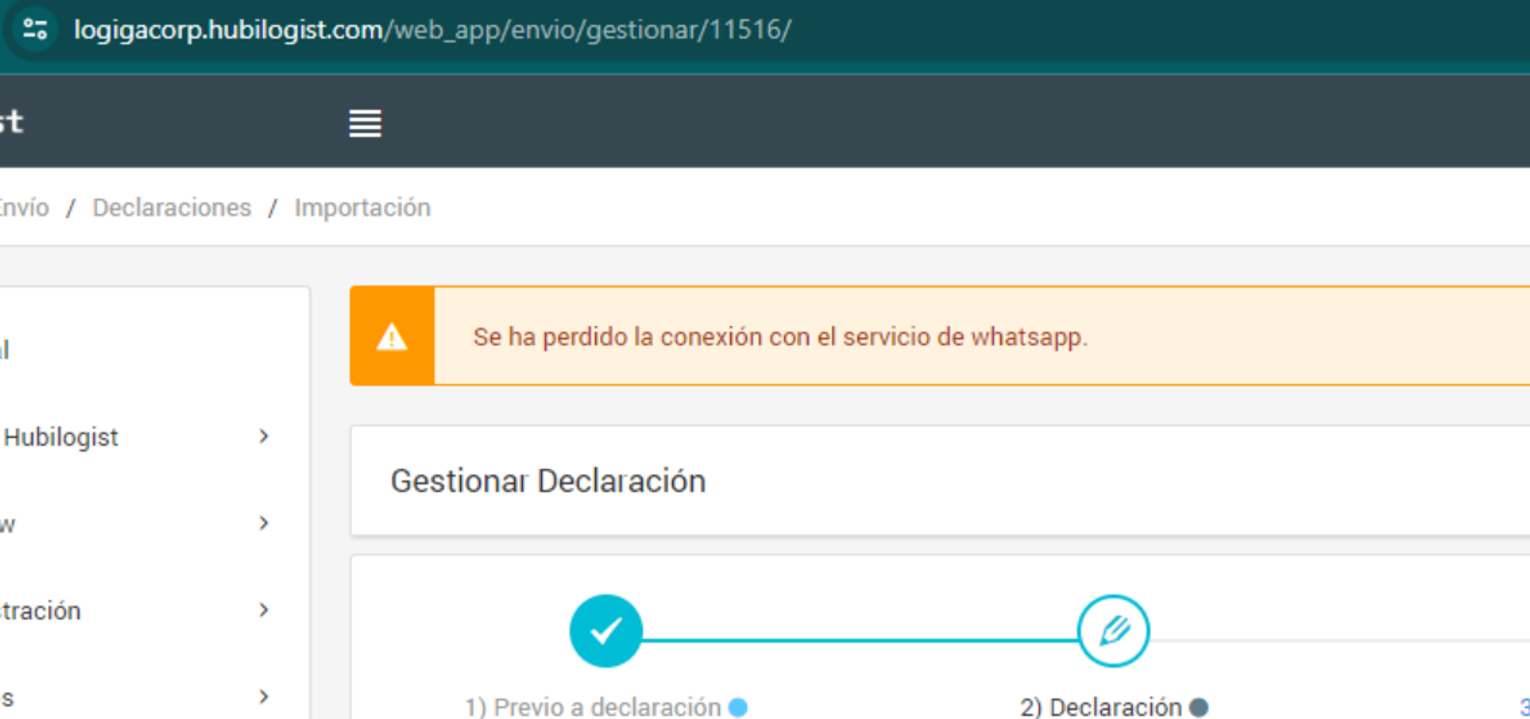
Task: Click the WhatsApp connection lost alert message
Action: click(x=780, y=337)
